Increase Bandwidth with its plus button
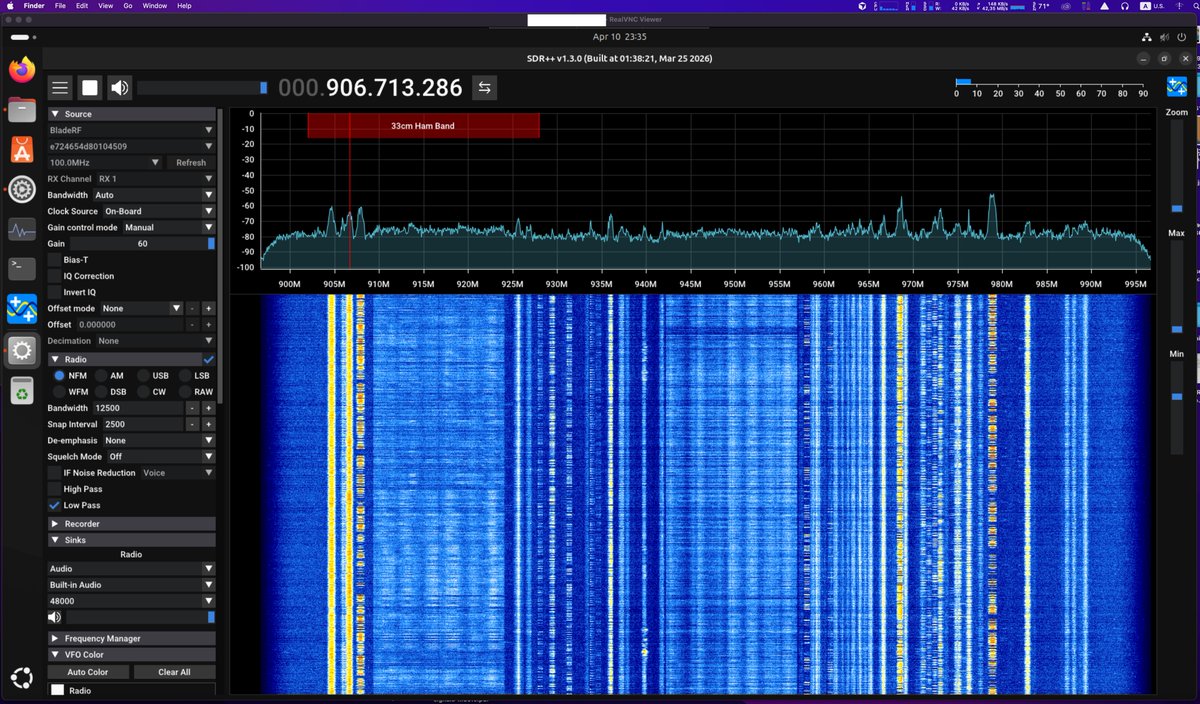 (208, 408)
